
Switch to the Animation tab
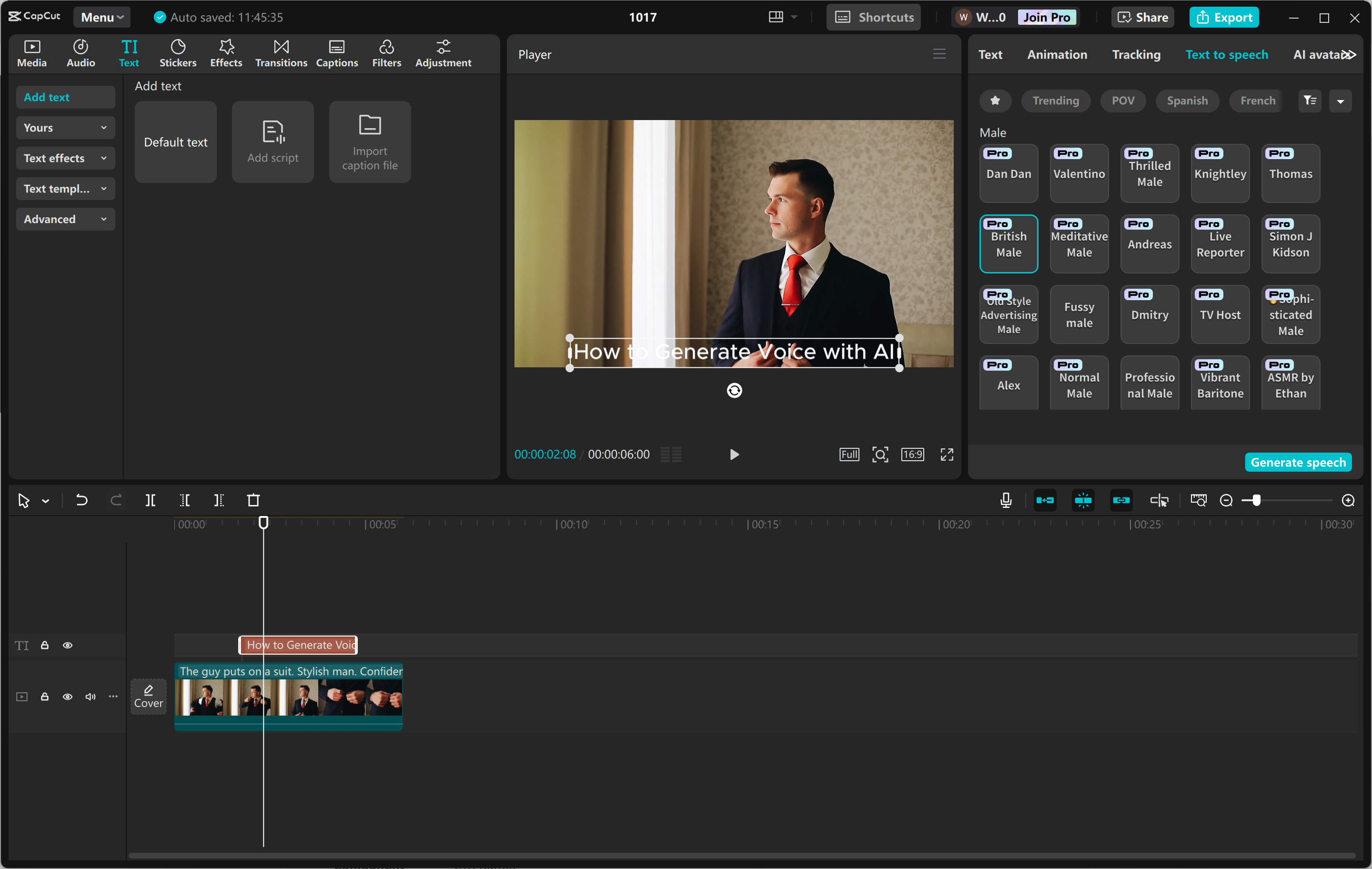(1057, 54)
